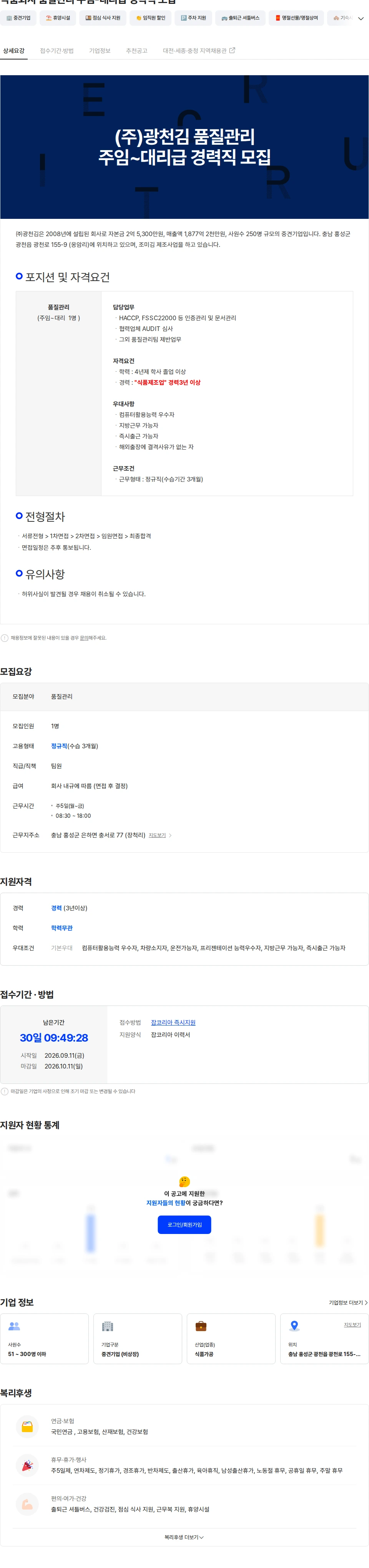This screenshot has height=1568, width=369.
Task: Click the 51 ~ 300명 이하 card
Action: pyautogui.click(x=45, y=1338)
